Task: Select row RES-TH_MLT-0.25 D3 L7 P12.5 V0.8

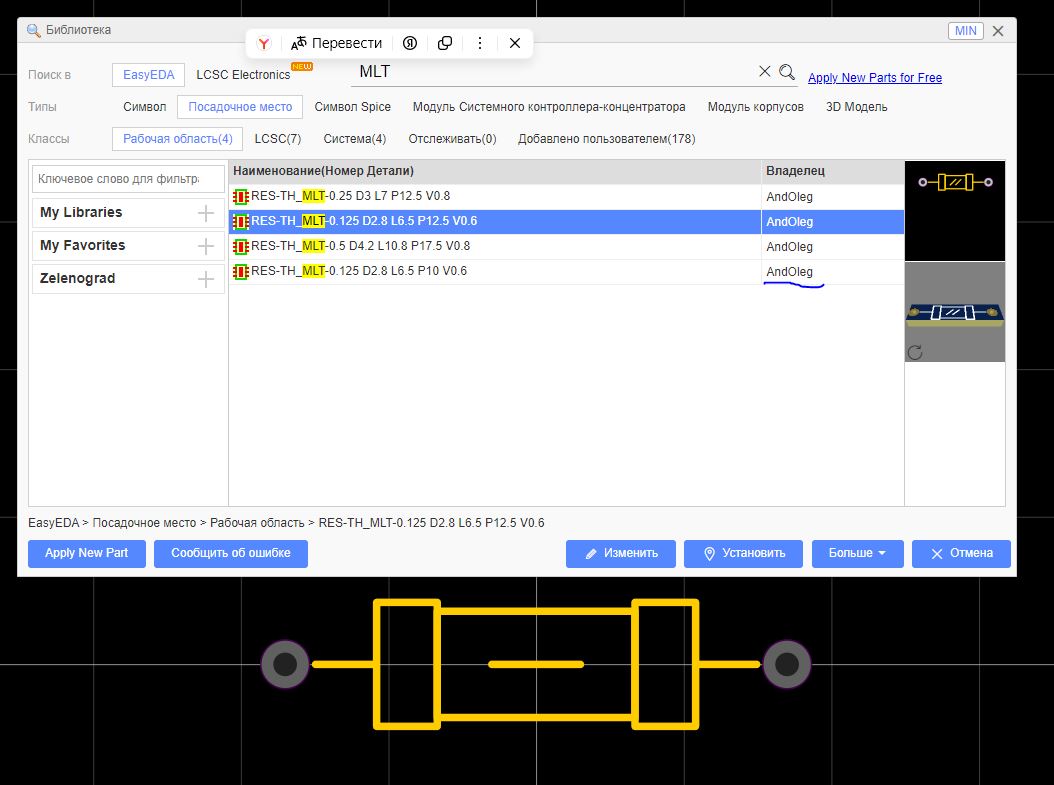Action: pyautogui.click(x=566, y=197)
